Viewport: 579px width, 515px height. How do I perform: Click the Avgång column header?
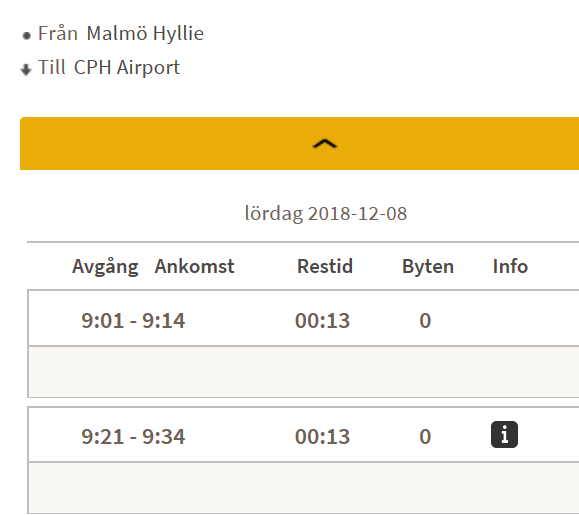(x=105, y=267)
